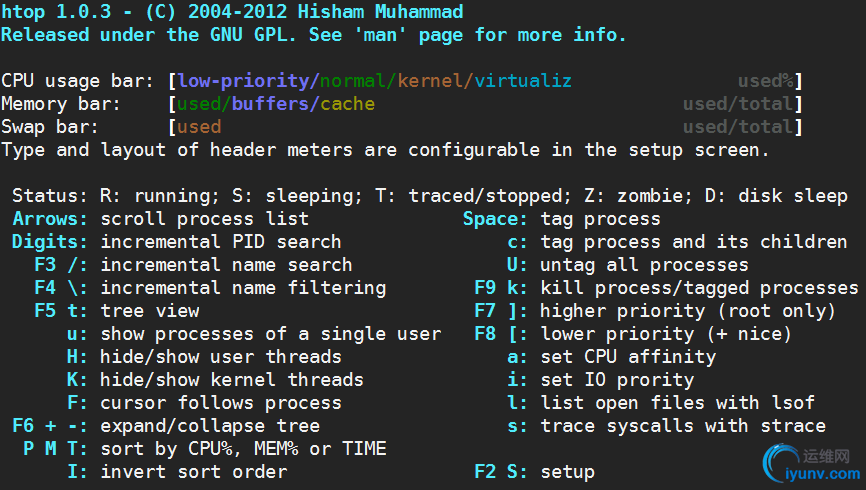Screen dimensions: 866x490
Task: Click 'Type and layout of header meters' line
Action: [x=385, y=150]
